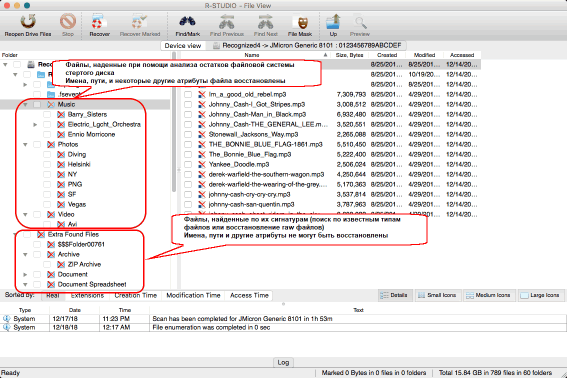Click the Recover lifebuoy icon
This screenshot has height=378, width=567.
(x=99, y=22)
